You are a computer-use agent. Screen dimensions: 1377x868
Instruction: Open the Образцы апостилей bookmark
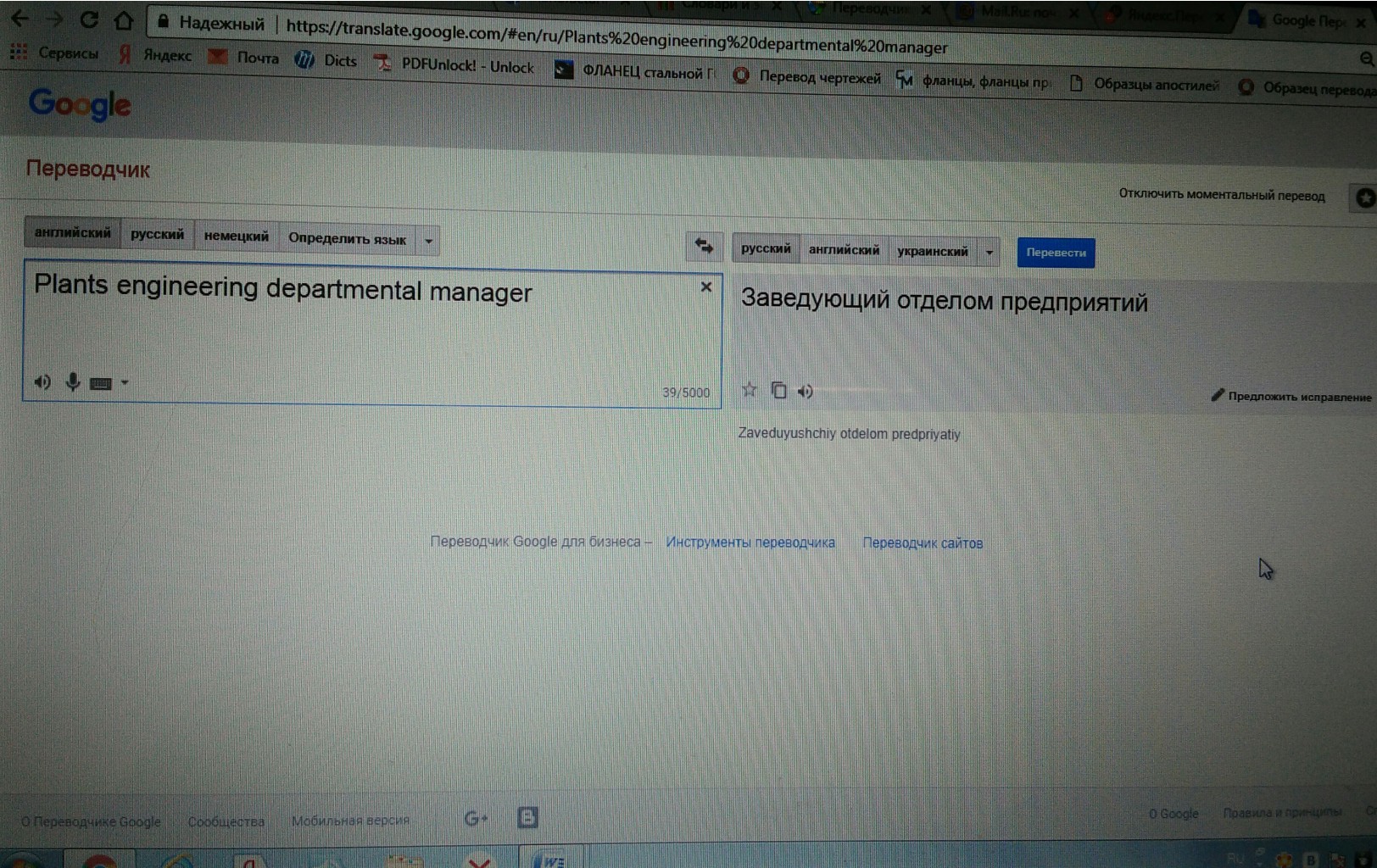pos(1145,84)
